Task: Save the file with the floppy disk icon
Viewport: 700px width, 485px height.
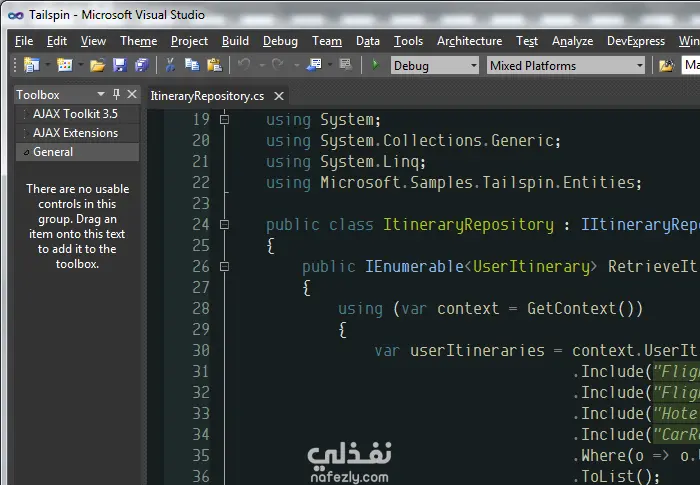Action: [x=120, y=65]
